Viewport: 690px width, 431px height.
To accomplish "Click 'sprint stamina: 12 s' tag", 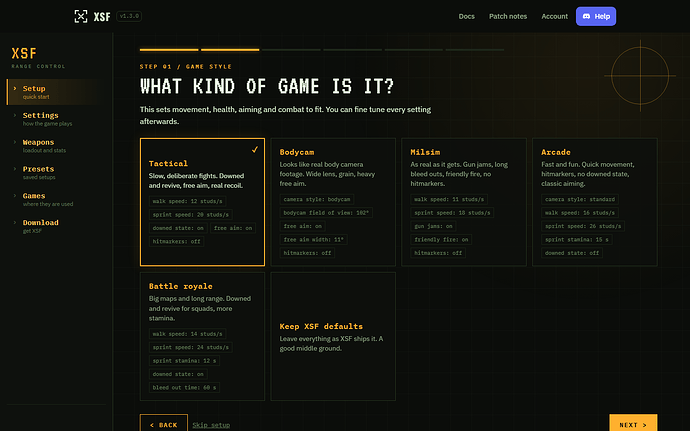I will (x=184, y=361).
